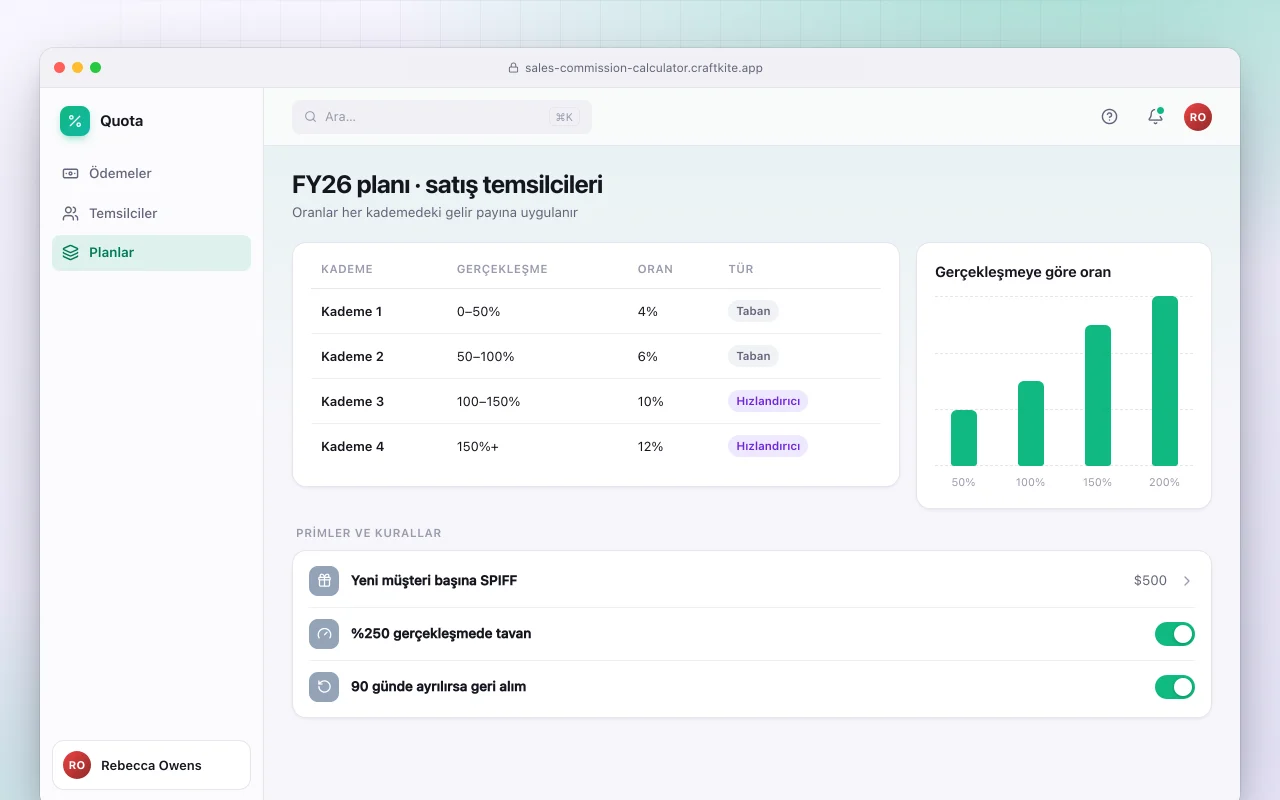Screen dimensions: 1280x800
Task: Click the search magnifier icon
Action: 311,117
